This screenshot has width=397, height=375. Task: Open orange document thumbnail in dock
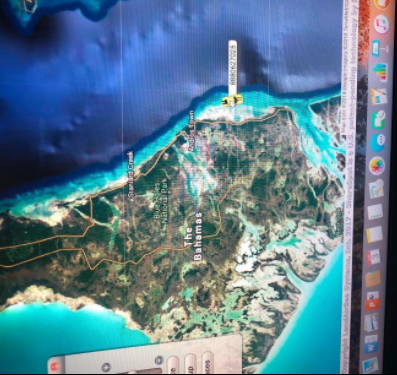pos(373,279)
